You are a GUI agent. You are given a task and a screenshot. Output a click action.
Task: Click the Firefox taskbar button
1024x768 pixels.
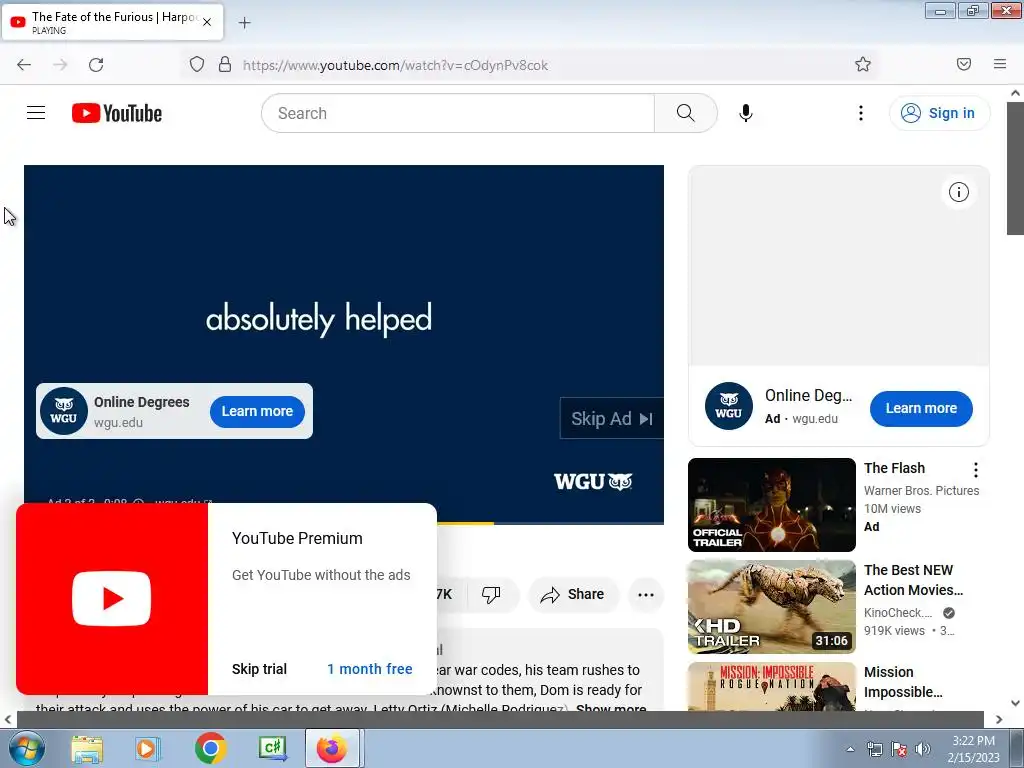(x=332, y=748)
